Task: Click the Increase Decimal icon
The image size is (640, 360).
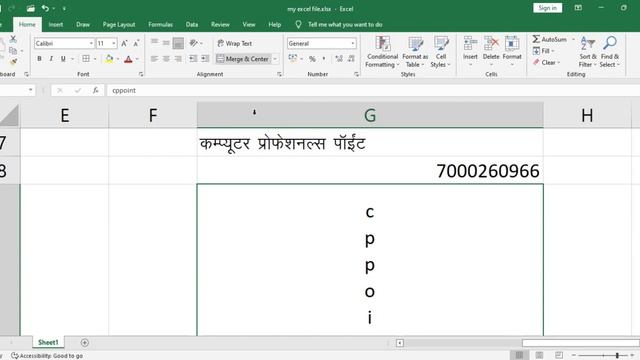Action: [339, 59]
